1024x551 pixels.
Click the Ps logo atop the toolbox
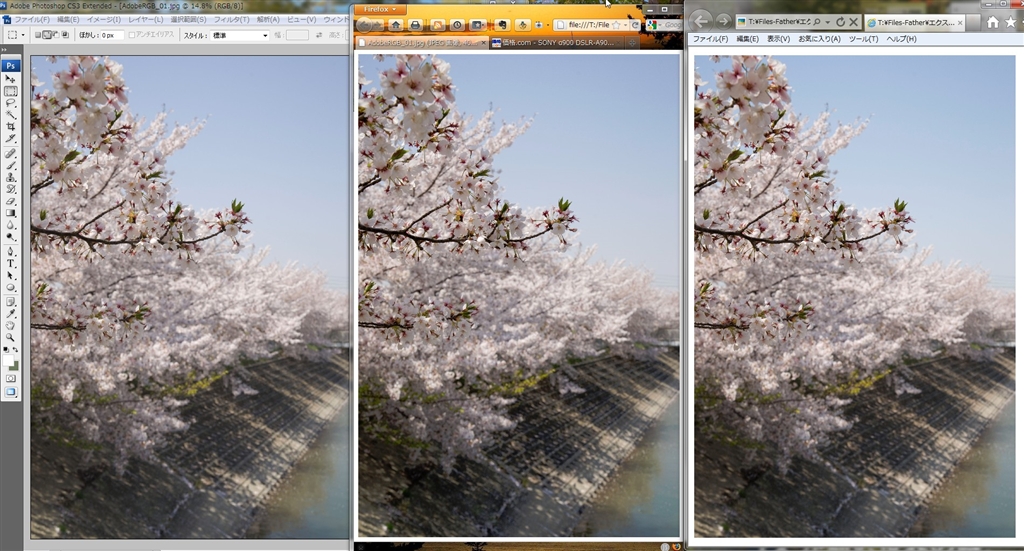(x=10, y=65)
